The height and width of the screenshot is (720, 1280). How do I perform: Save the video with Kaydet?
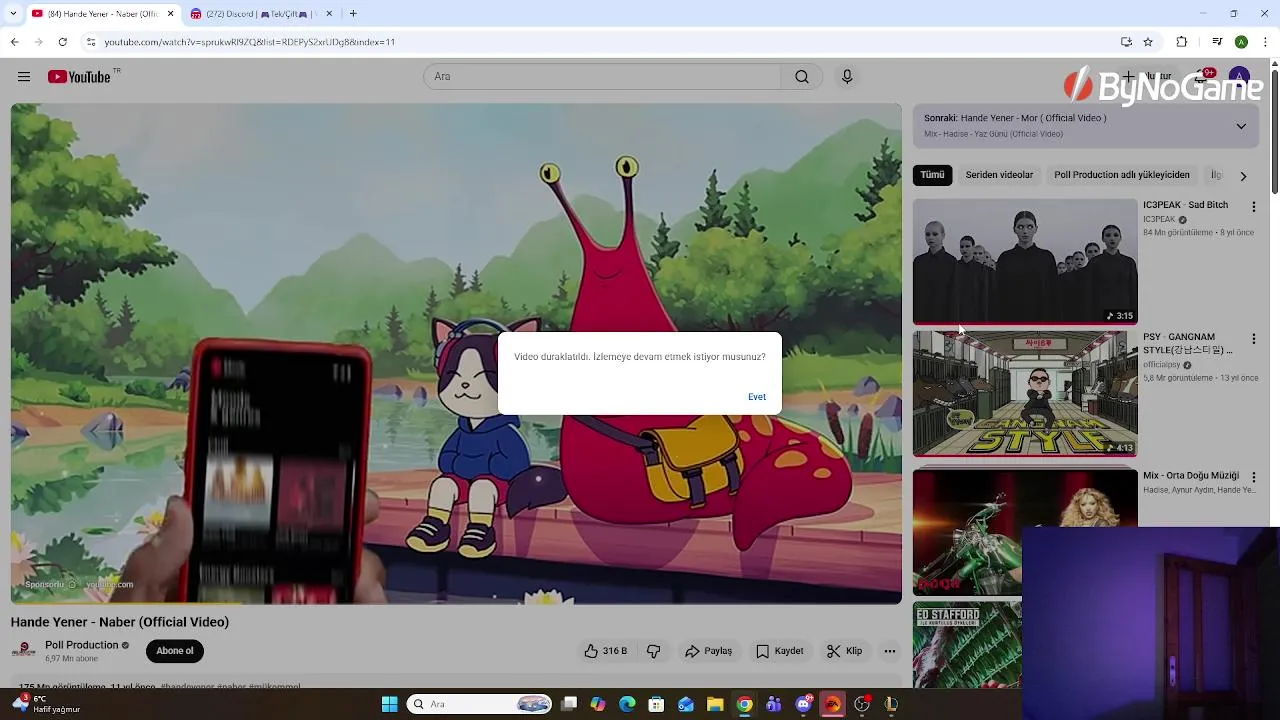[780, 651]
